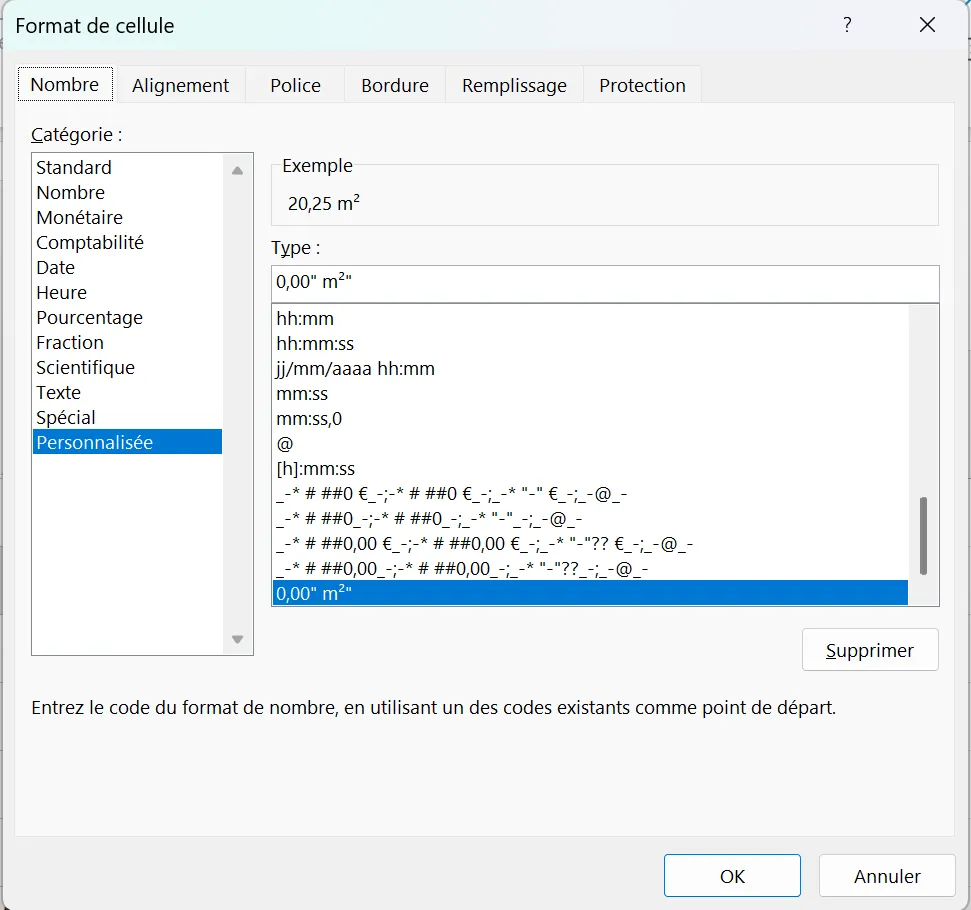The width and height of the screenshot is (971, 910).
Task: Click into the Type format code field
Action: 604,282
